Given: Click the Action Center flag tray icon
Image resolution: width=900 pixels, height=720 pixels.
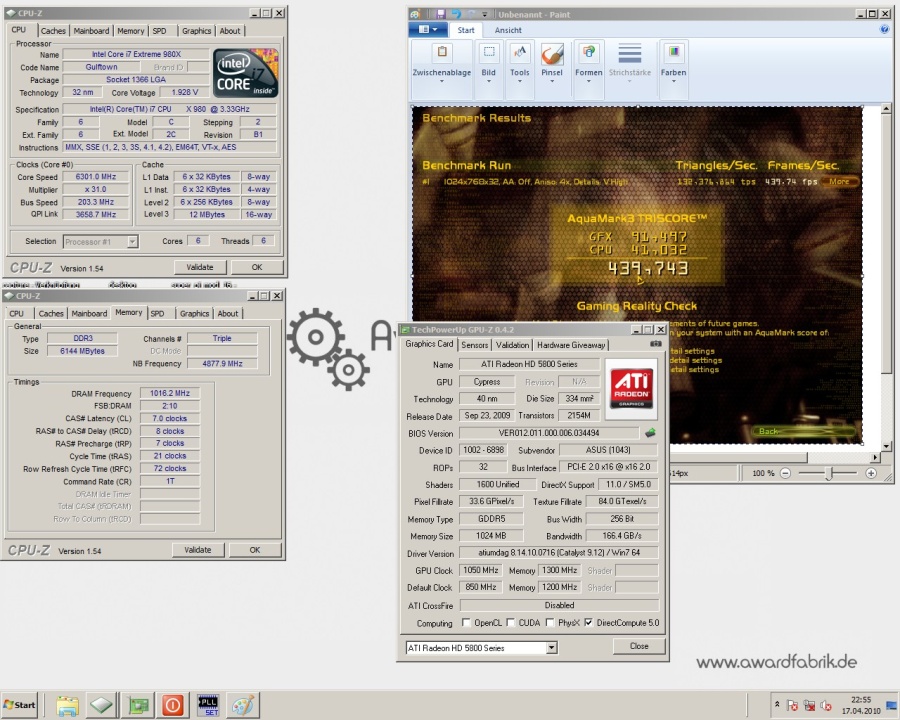Looking at the screenshot, I should pyautogui.click(x=793, y=706).
